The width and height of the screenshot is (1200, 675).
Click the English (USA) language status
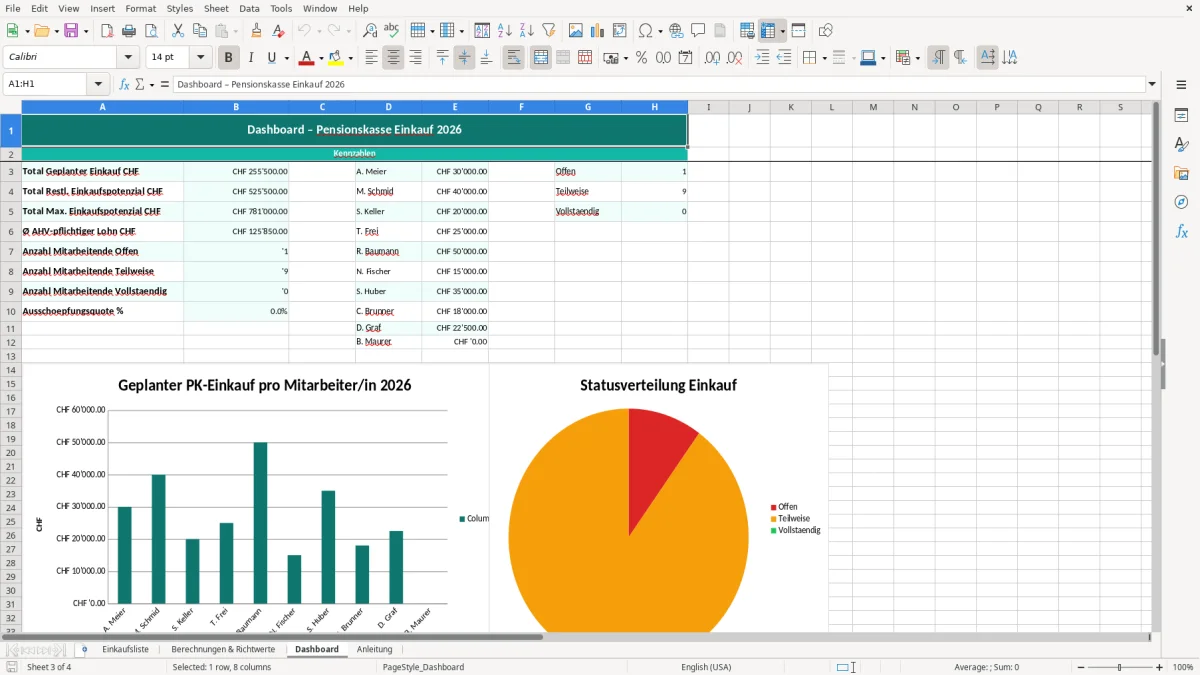tap(706, 667)
